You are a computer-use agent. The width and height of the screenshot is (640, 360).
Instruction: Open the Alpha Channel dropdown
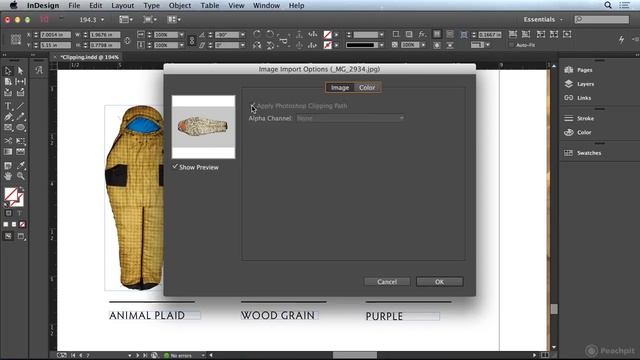click(351, 118)
